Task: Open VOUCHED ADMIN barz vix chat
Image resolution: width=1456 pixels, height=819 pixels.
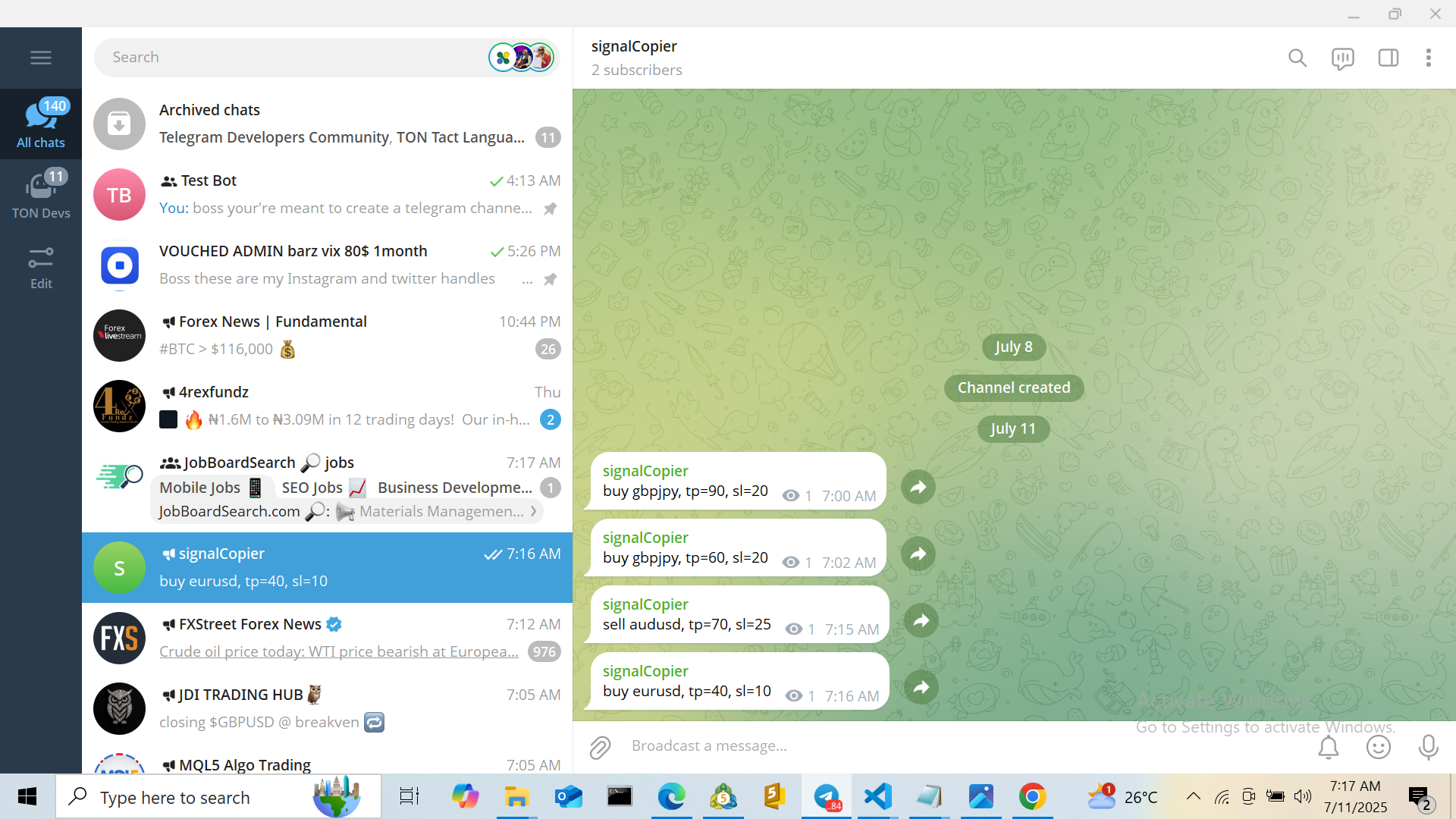Action: 327,265
